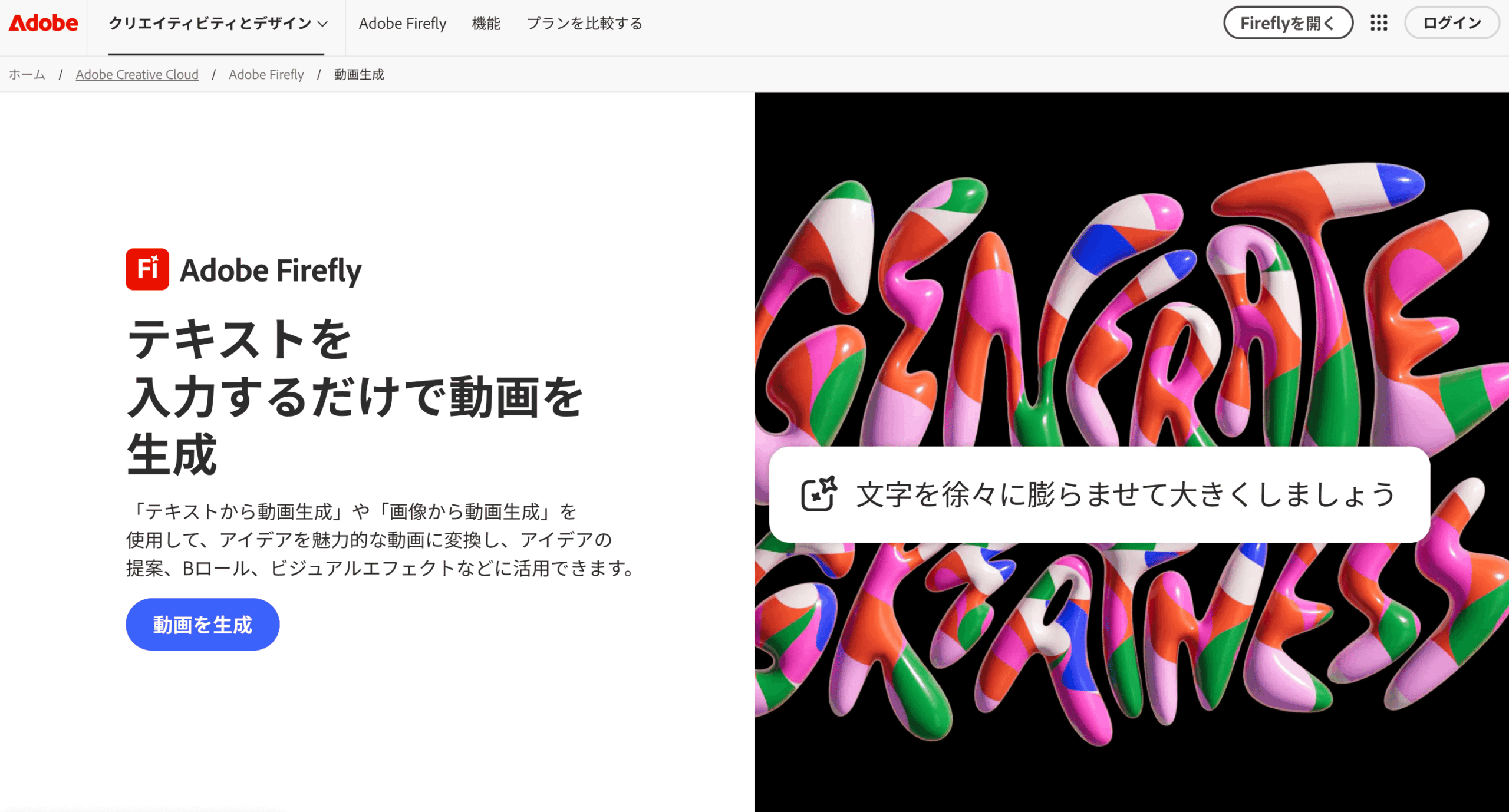Image resolution: width=1509 pixels, height=812 pixels.
Task: Click the テキストを入力するだけで動画を生成 heading
Action: point(354,396)
